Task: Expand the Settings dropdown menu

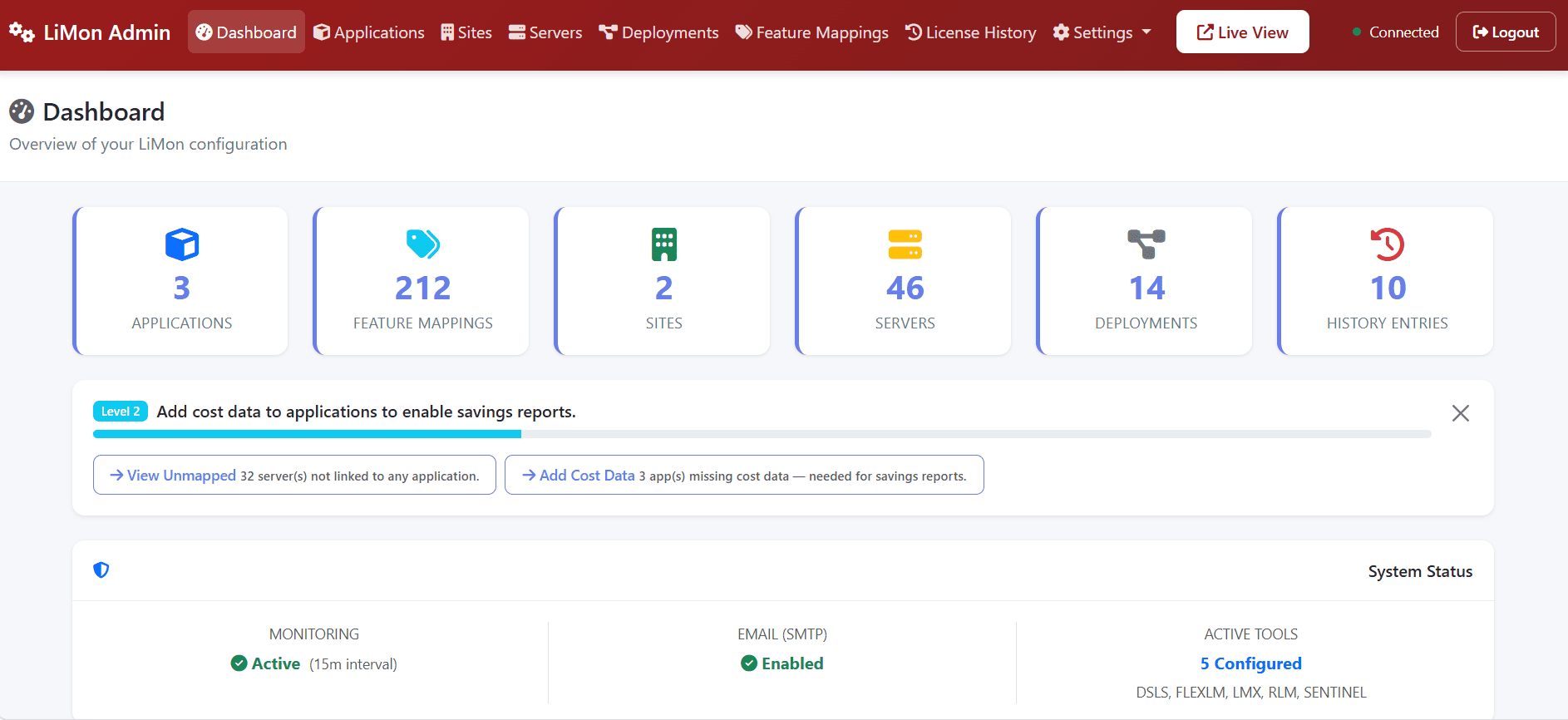Action: (1102, 32)
